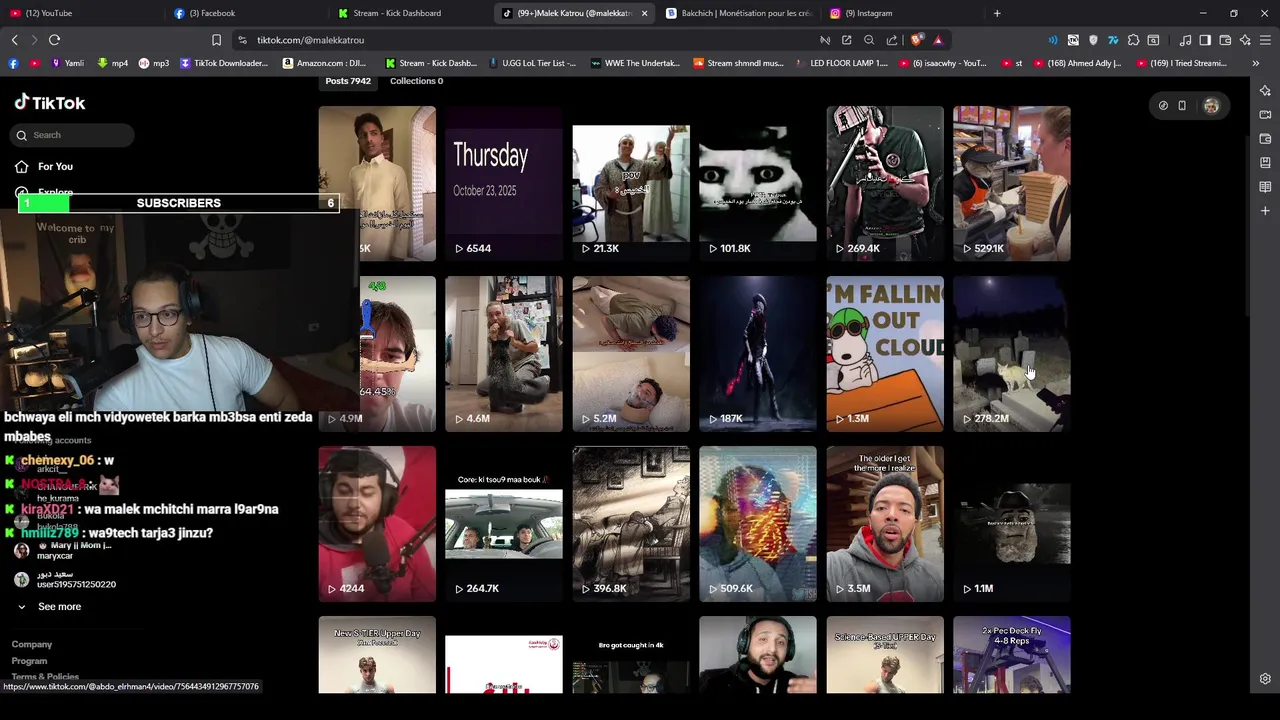Open the wallet icon in the right sidebar
The height and width of the screenshot is (720, 1280).
tap(1265, 139)
